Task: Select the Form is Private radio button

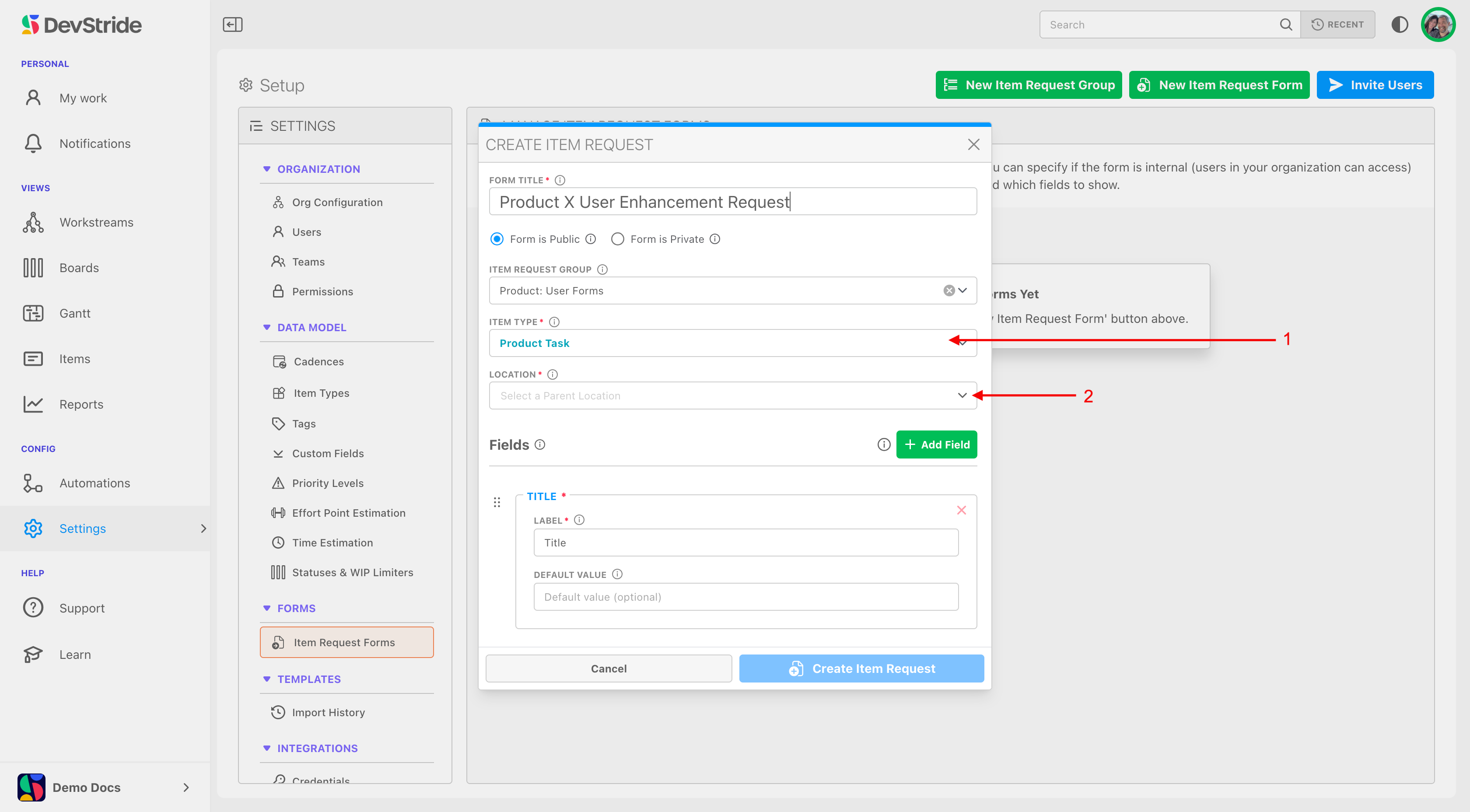Action: [617, 239]
